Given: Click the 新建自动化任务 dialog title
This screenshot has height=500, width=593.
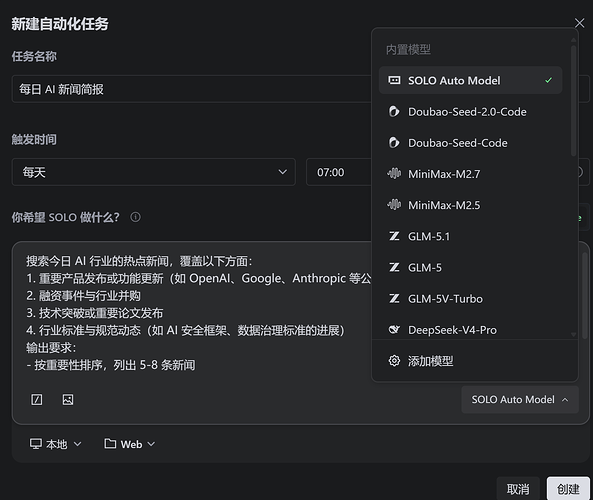Looking at the screenshot, I should [60, 24].
